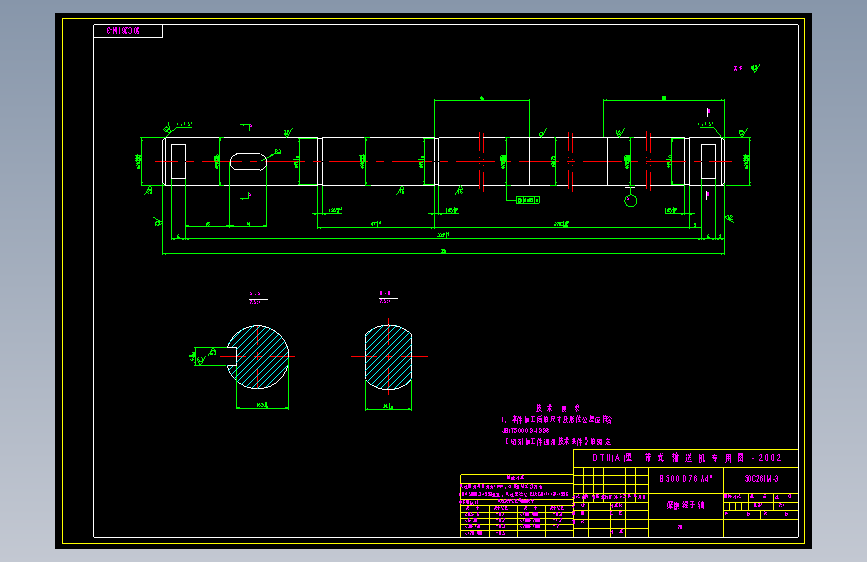Screen dimensions: 867x562
Task: Select the slotted keyway on the shaft
Action: (x=248, y=162)
